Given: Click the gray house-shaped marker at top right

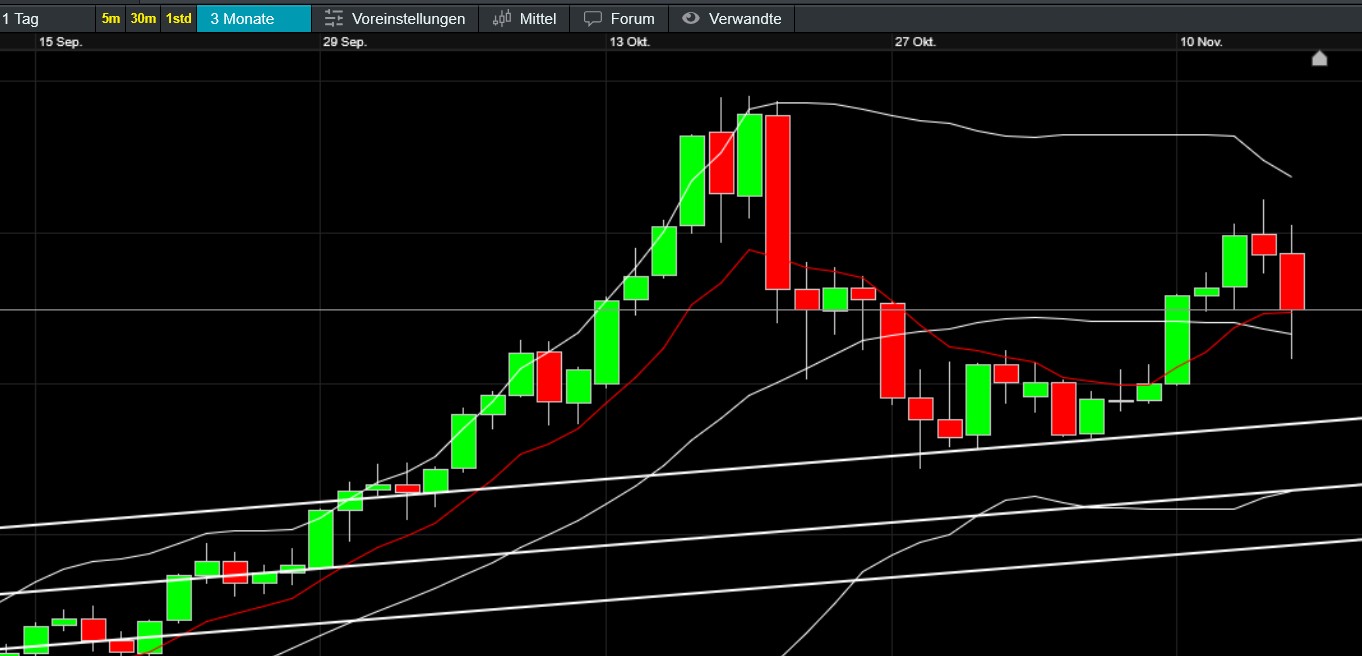Looking at the screenshot, I should 1319,59.
